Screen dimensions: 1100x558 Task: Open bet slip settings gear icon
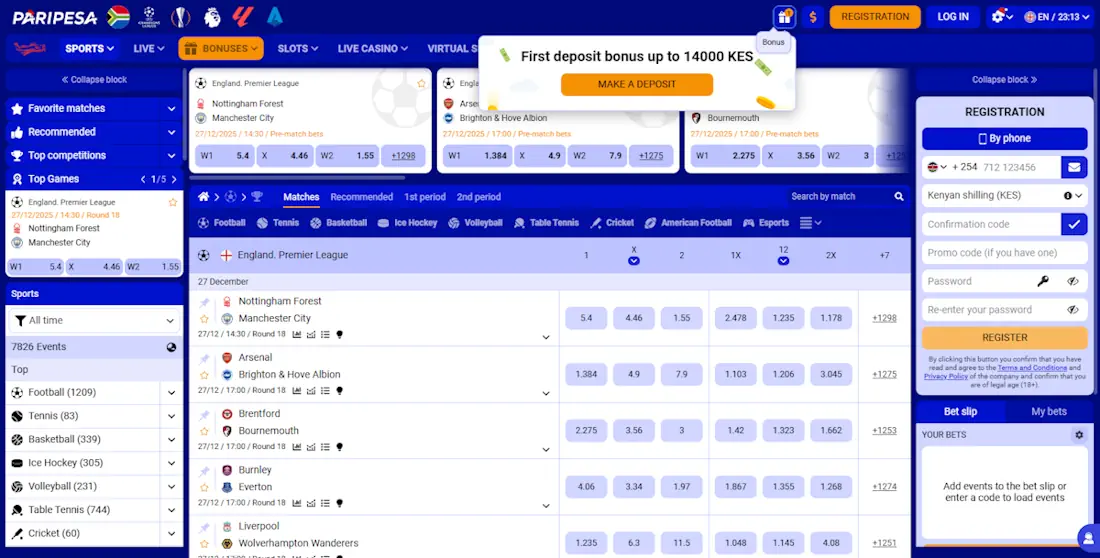pyautogui.click(x=1079, y=434)
